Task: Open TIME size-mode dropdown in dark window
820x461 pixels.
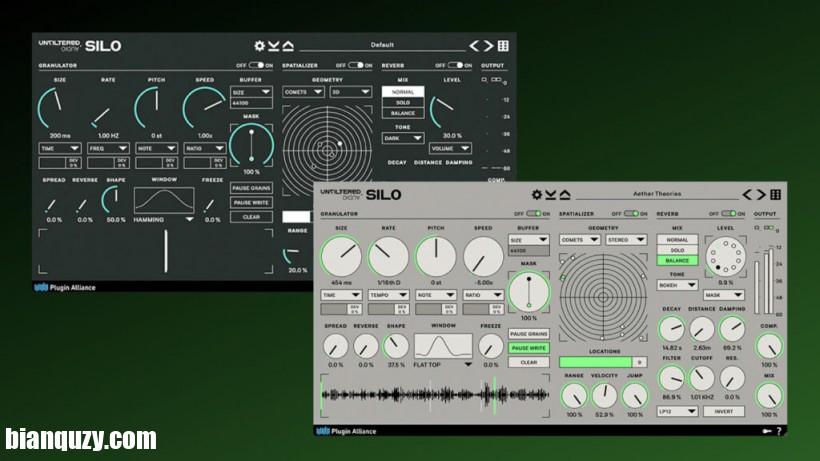Action: [60, 148]
